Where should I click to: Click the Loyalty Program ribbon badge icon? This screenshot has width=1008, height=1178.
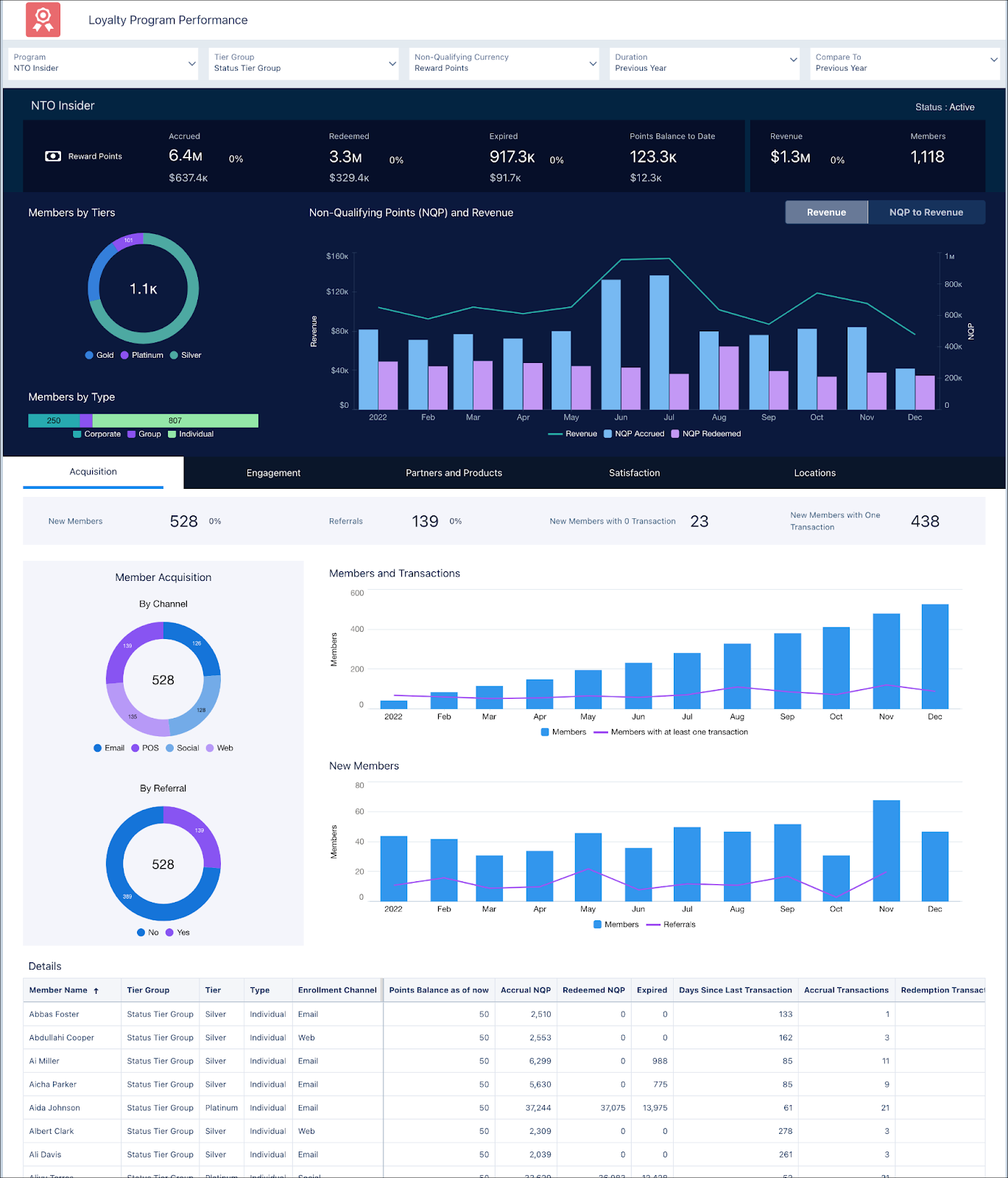click(43, 20)
